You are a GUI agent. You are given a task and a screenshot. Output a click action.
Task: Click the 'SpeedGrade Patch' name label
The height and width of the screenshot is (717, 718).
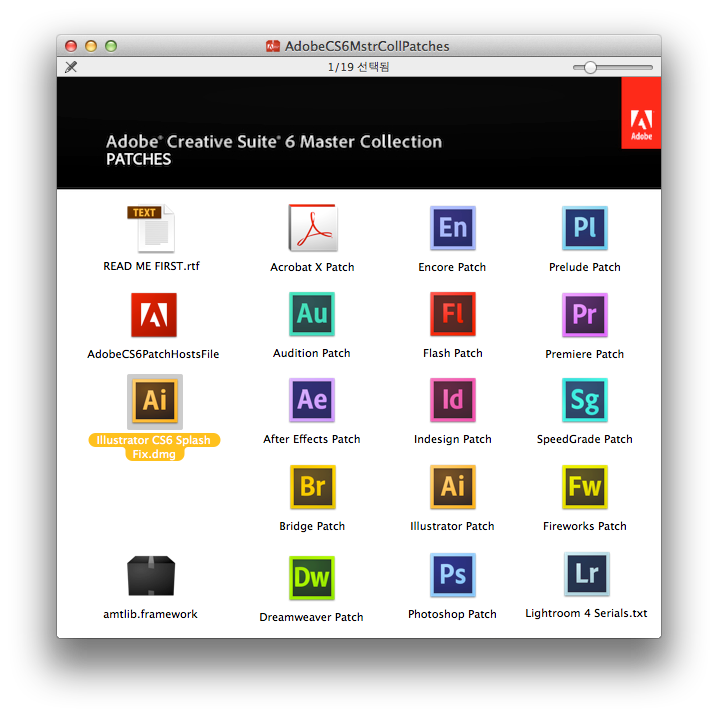tap(585, 439)
